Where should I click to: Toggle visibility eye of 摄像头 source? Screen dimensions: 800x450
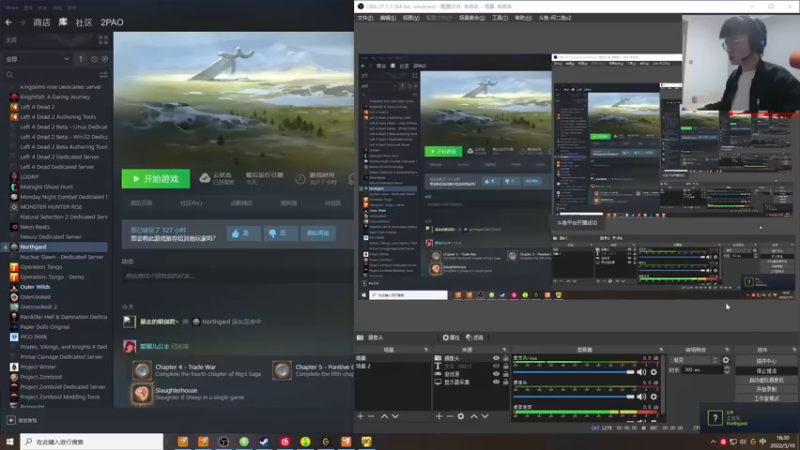point(496,358)
